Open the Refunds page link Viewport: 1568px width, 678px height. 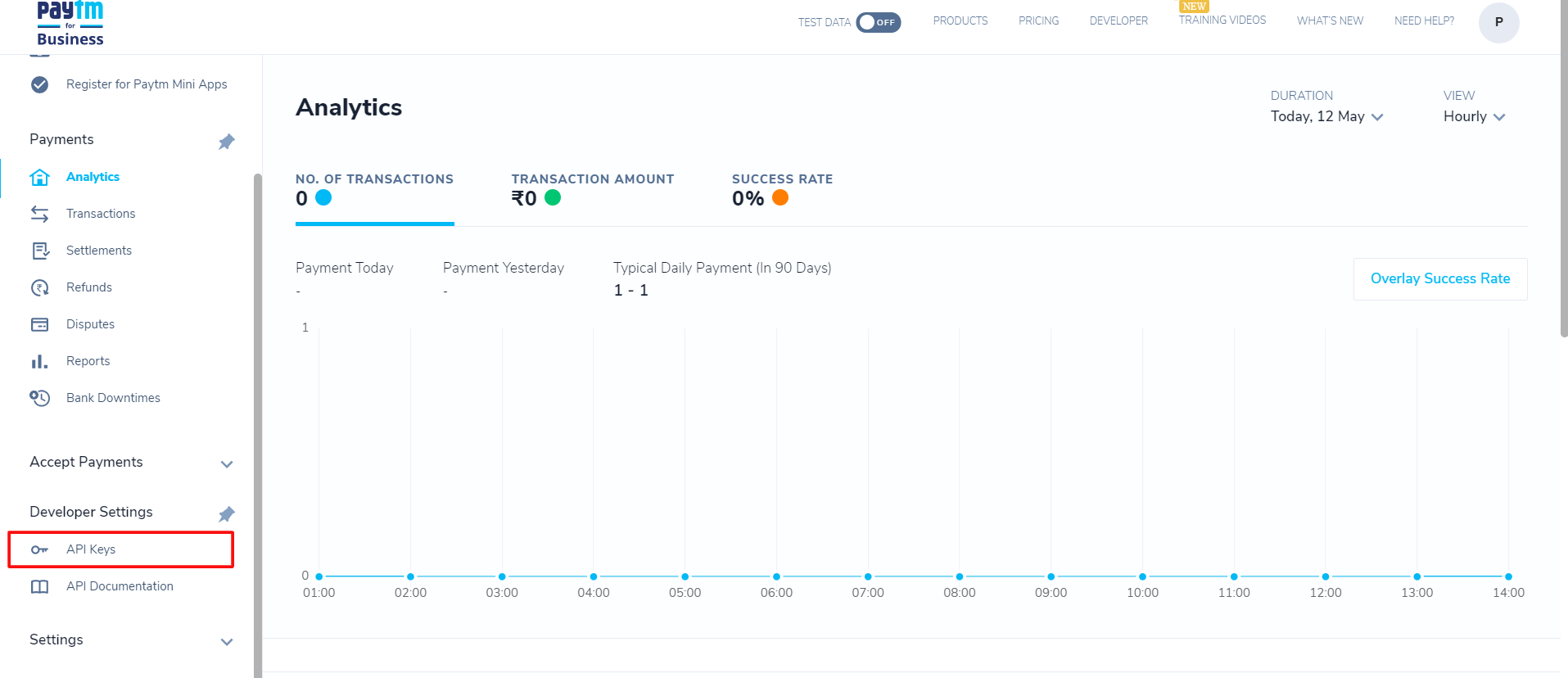(x=89, y=287)
